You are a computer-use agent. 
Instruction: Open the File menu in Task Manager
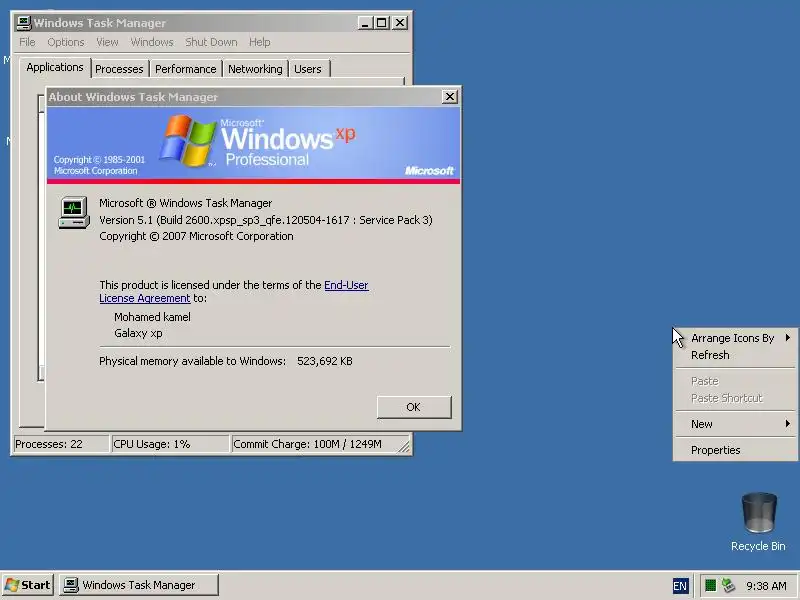coord(27,42)
